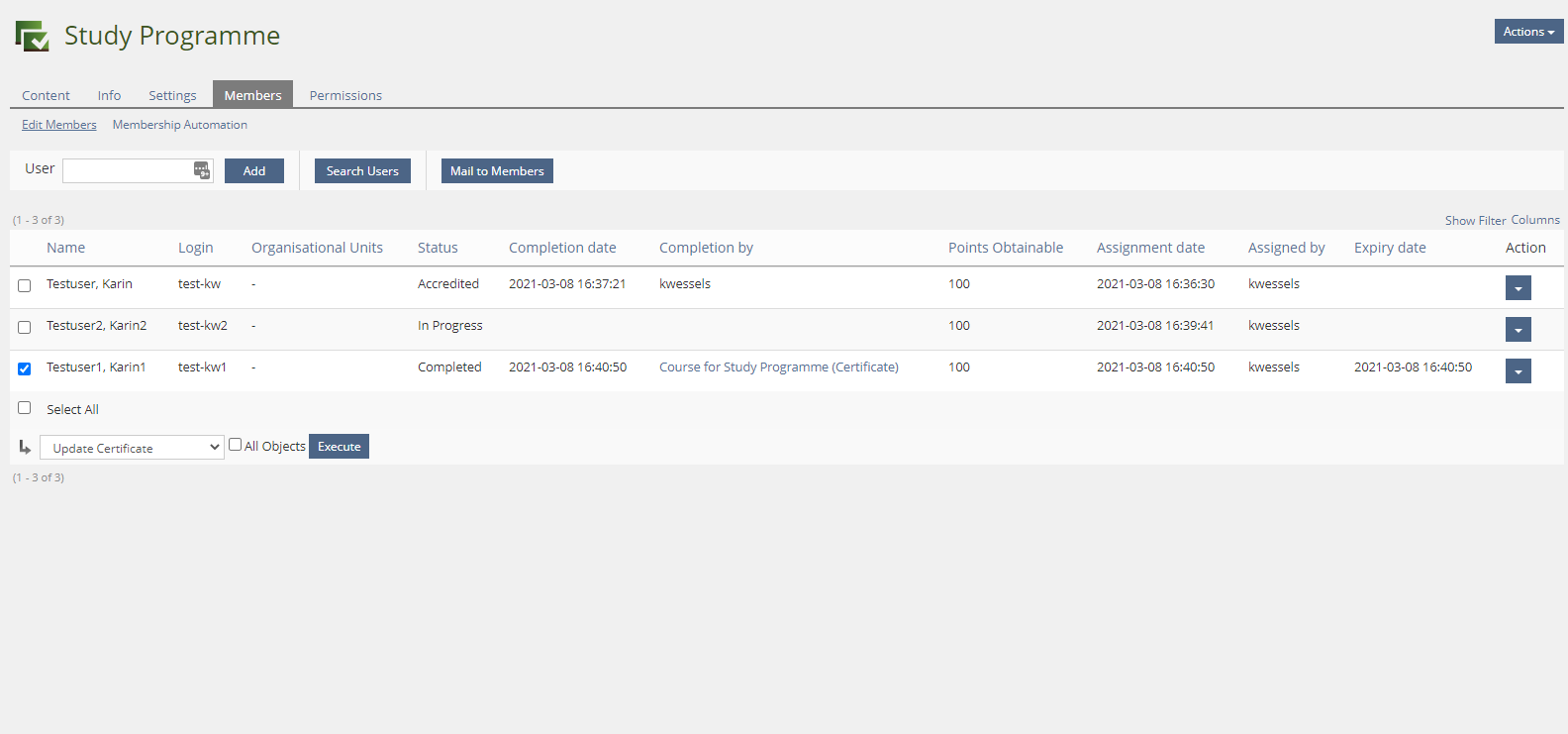The image size is (1568, 734).
Task: Click the Study Programme logo icon
Action: [33, 37]
